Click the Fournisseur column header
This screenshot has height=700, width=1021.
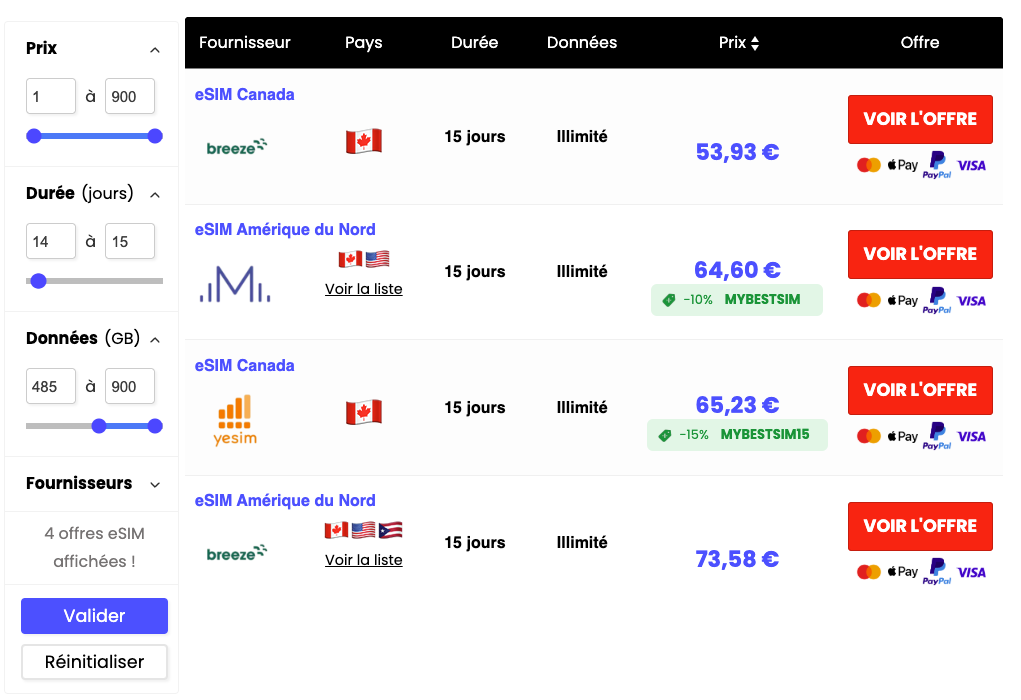tap(245, 43)
